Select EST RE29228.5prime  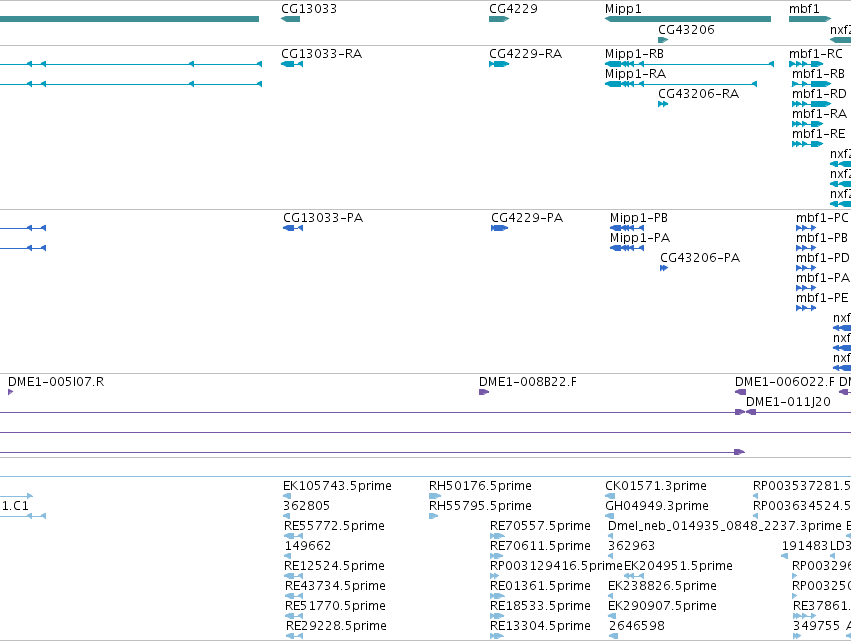point(336,626)
